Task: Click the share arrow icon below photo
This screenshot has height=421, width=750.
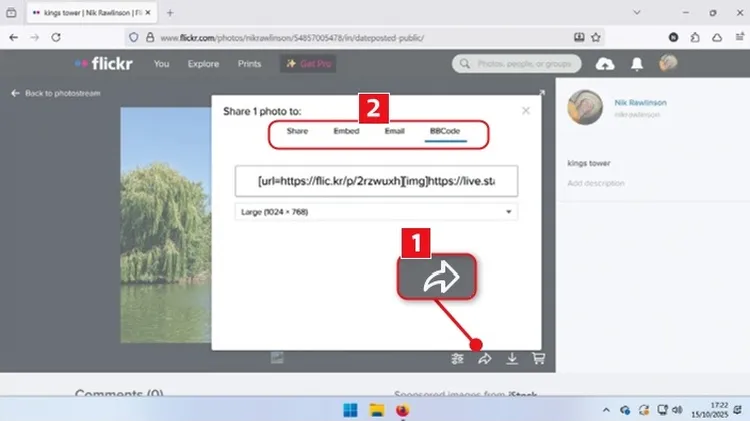Action: point(486,358)
